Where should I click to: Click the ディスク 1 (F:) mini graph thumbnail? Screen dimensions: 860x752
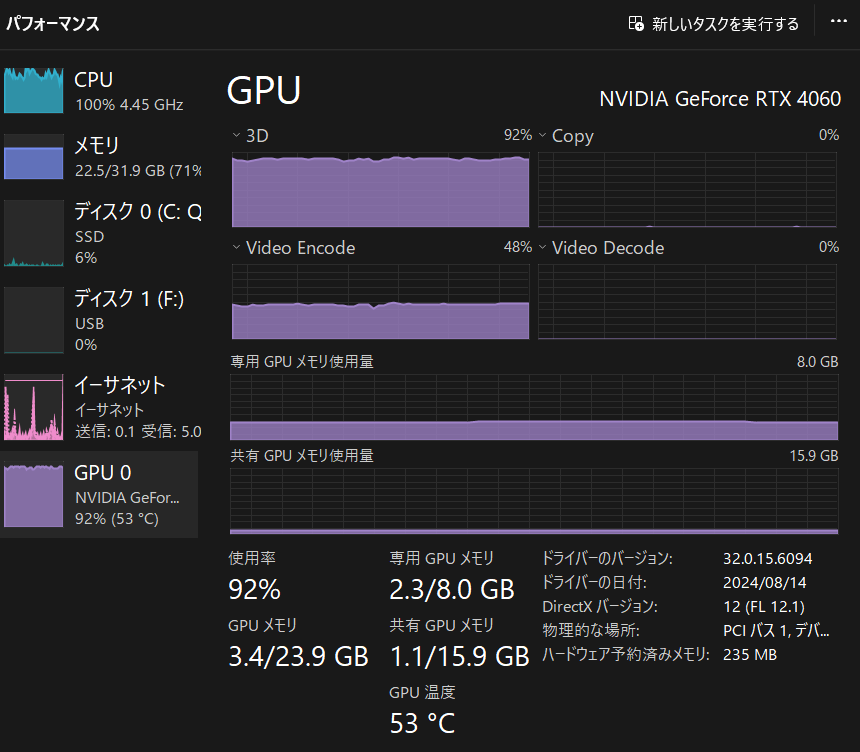tap(33, 320)
